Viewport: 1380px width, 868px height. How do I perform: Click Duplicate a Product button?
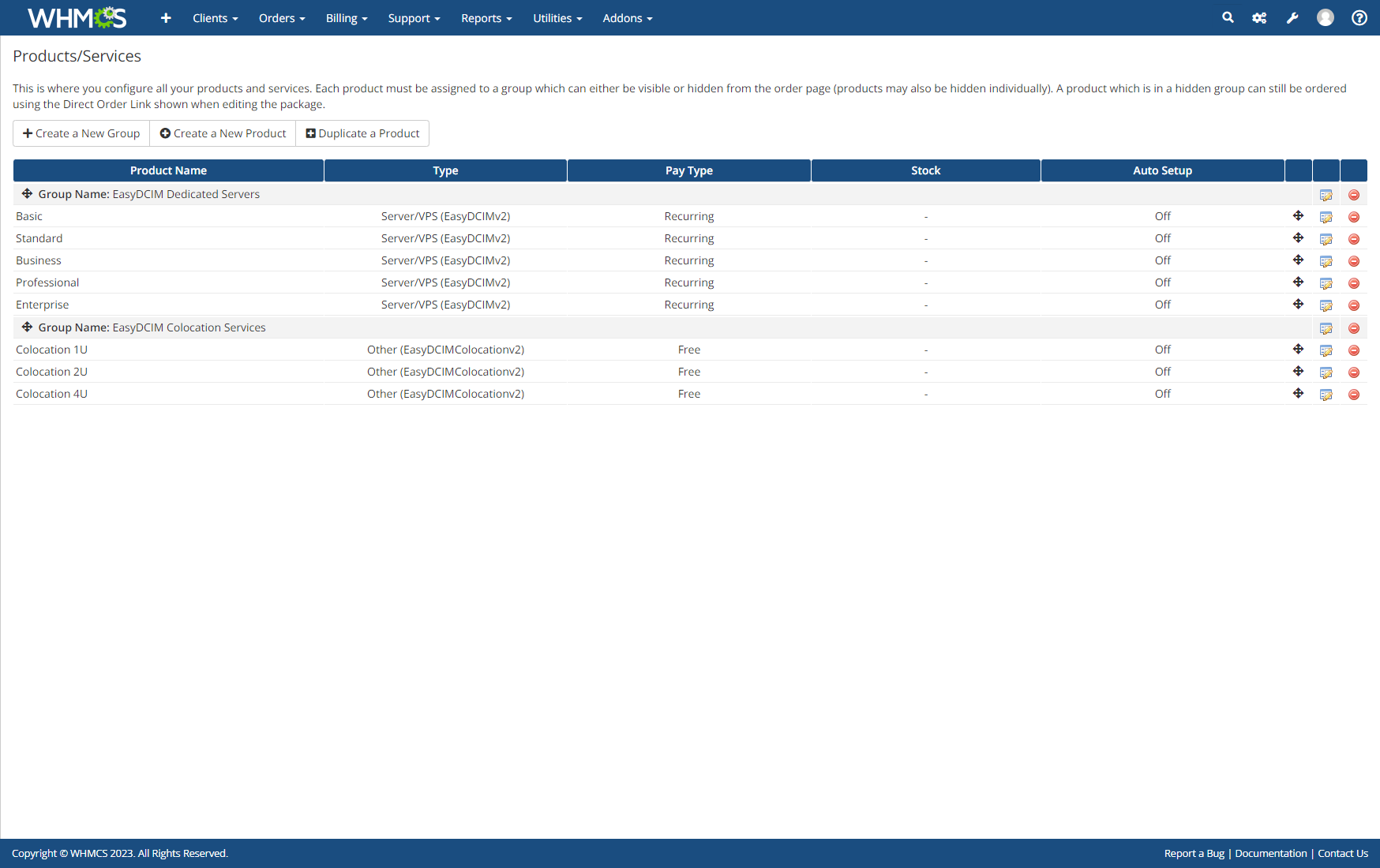pyautogui.click(x=362, y=133)
